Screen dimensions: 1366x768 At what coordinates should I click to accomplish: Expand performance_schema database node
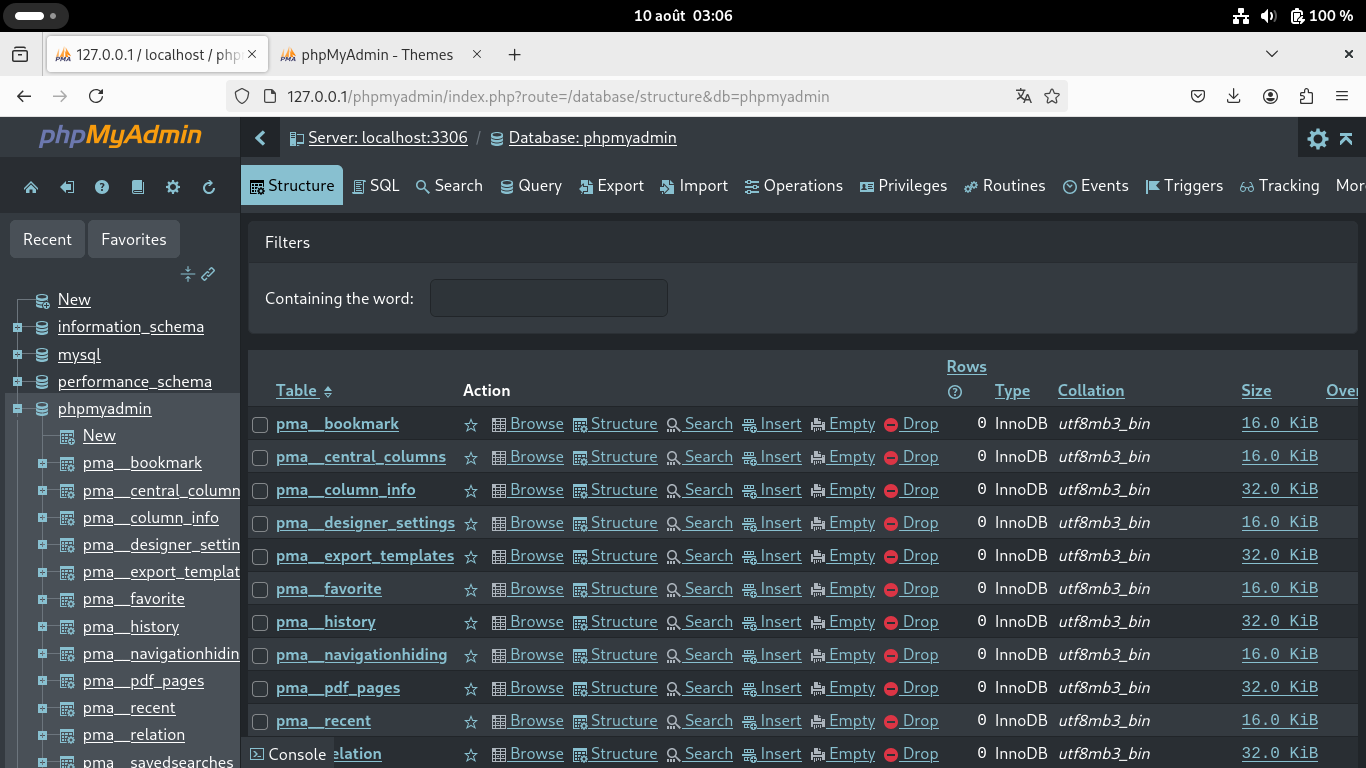[x=17, y=382]
